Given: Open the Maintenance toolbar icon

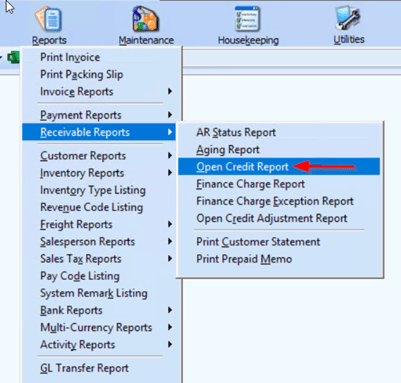Looking at the screenshot, I should pos(146,19).
